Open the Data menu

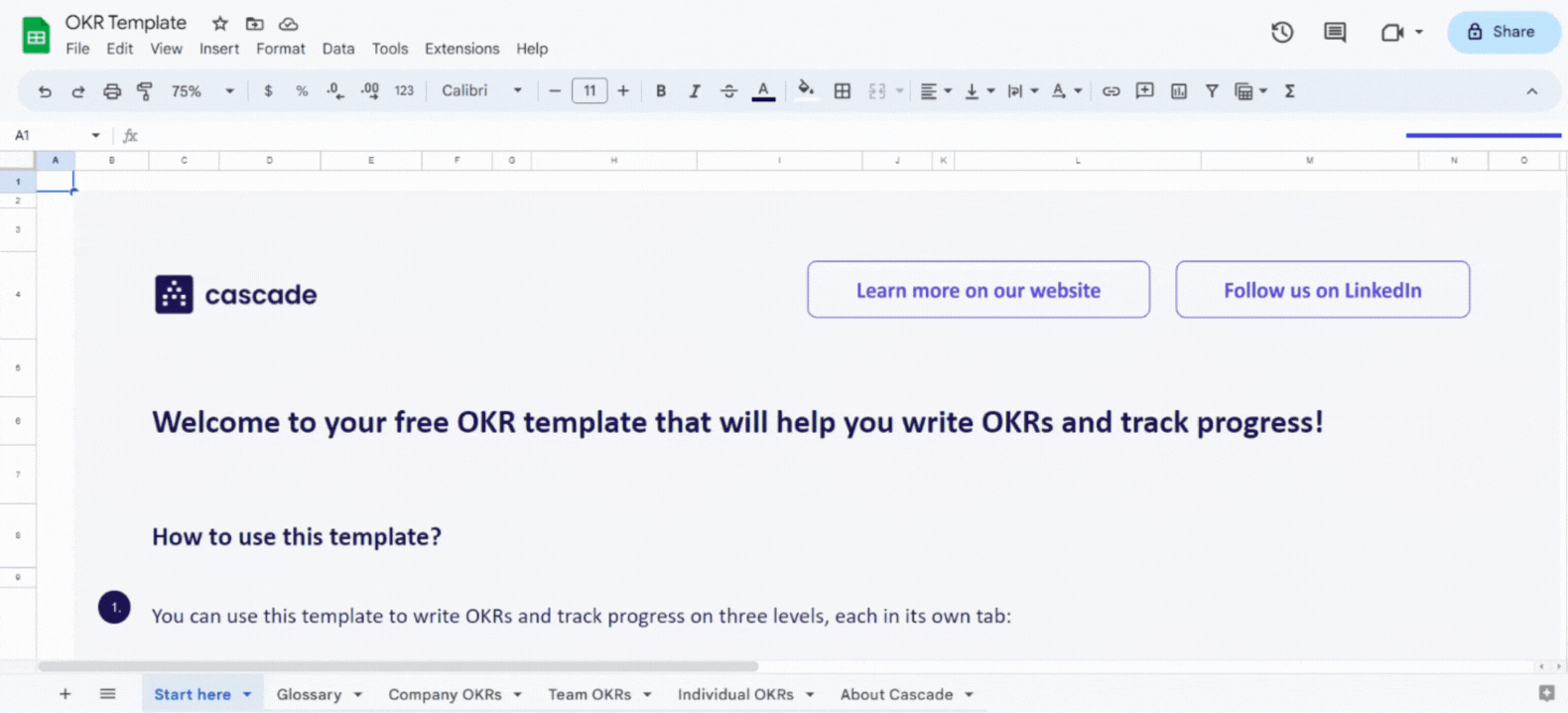tap(338, 49)
